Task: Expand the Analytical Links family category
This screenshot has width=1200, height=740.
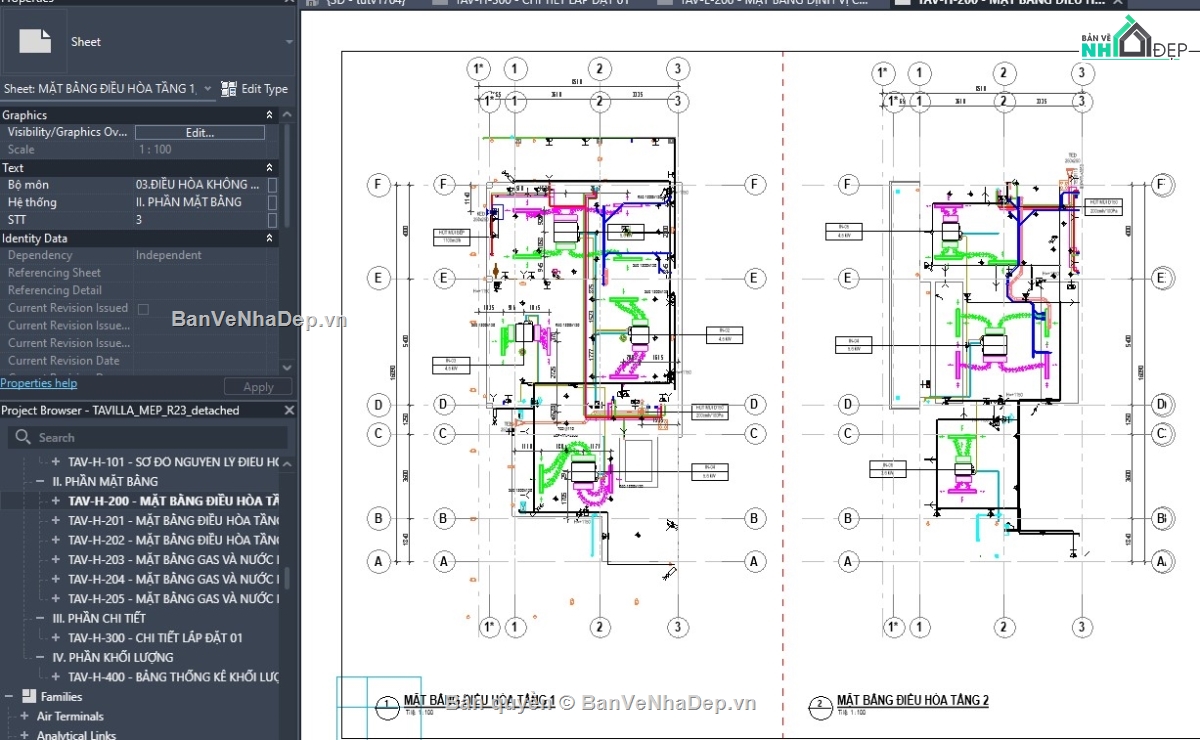Action: [24, 735]
